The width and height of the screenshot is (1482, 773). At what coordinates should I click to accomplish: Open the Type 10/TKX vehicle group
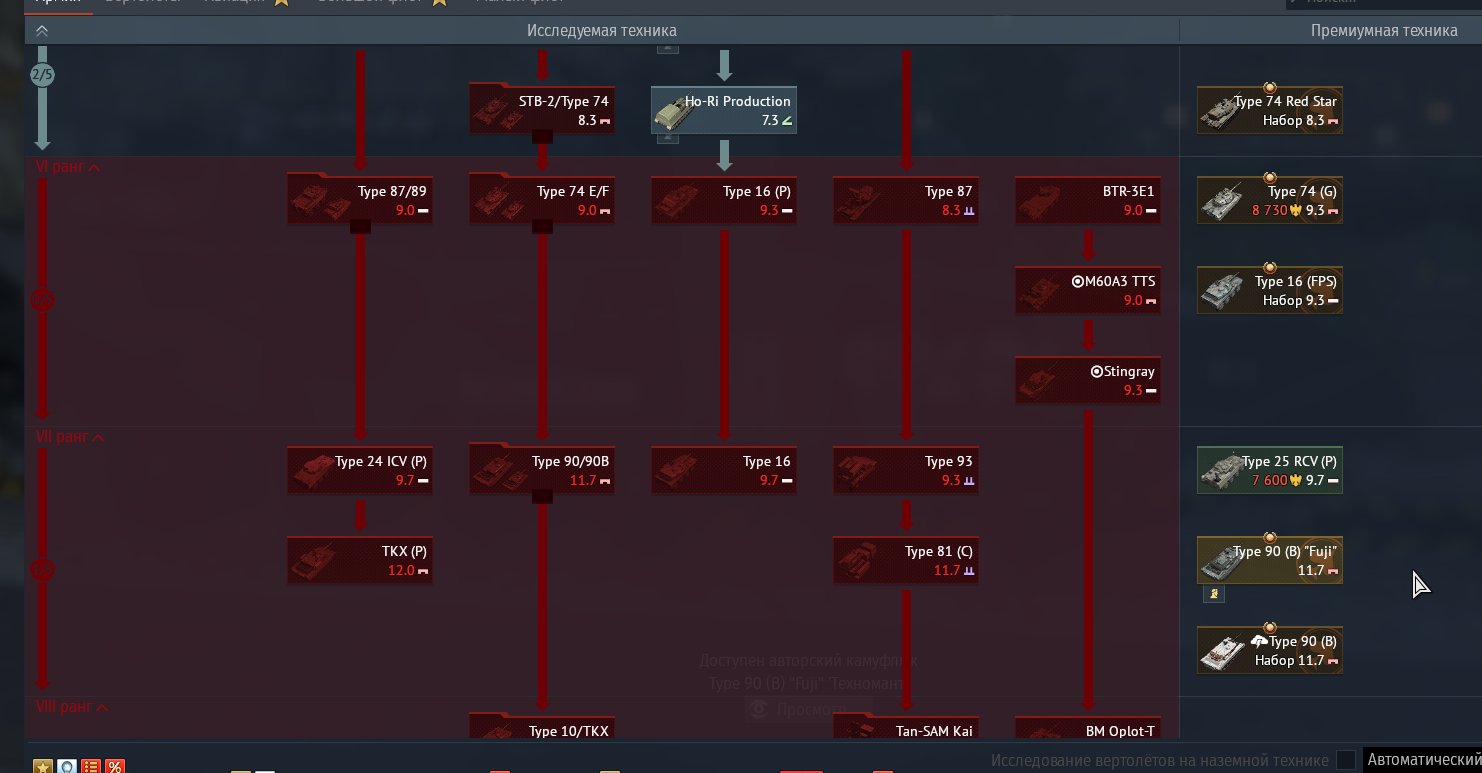coord(542,727)
